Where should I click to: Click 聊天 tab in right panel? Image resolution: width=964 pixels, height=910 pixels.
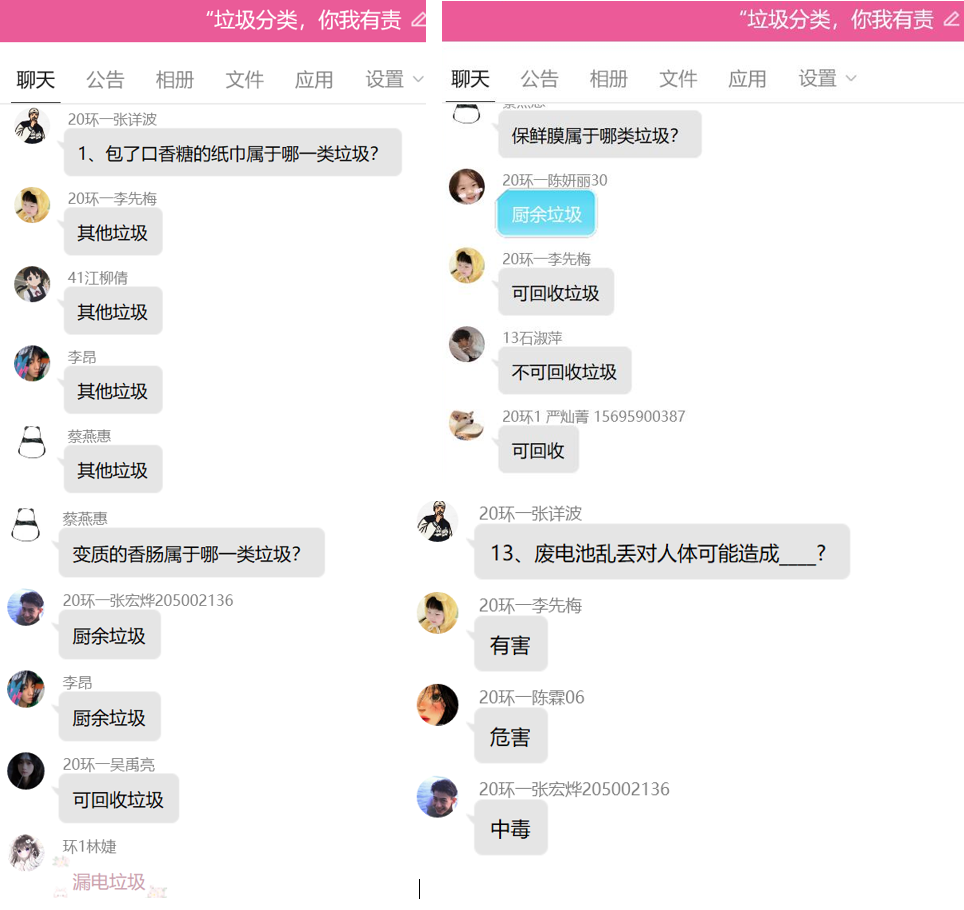(470, 79)
